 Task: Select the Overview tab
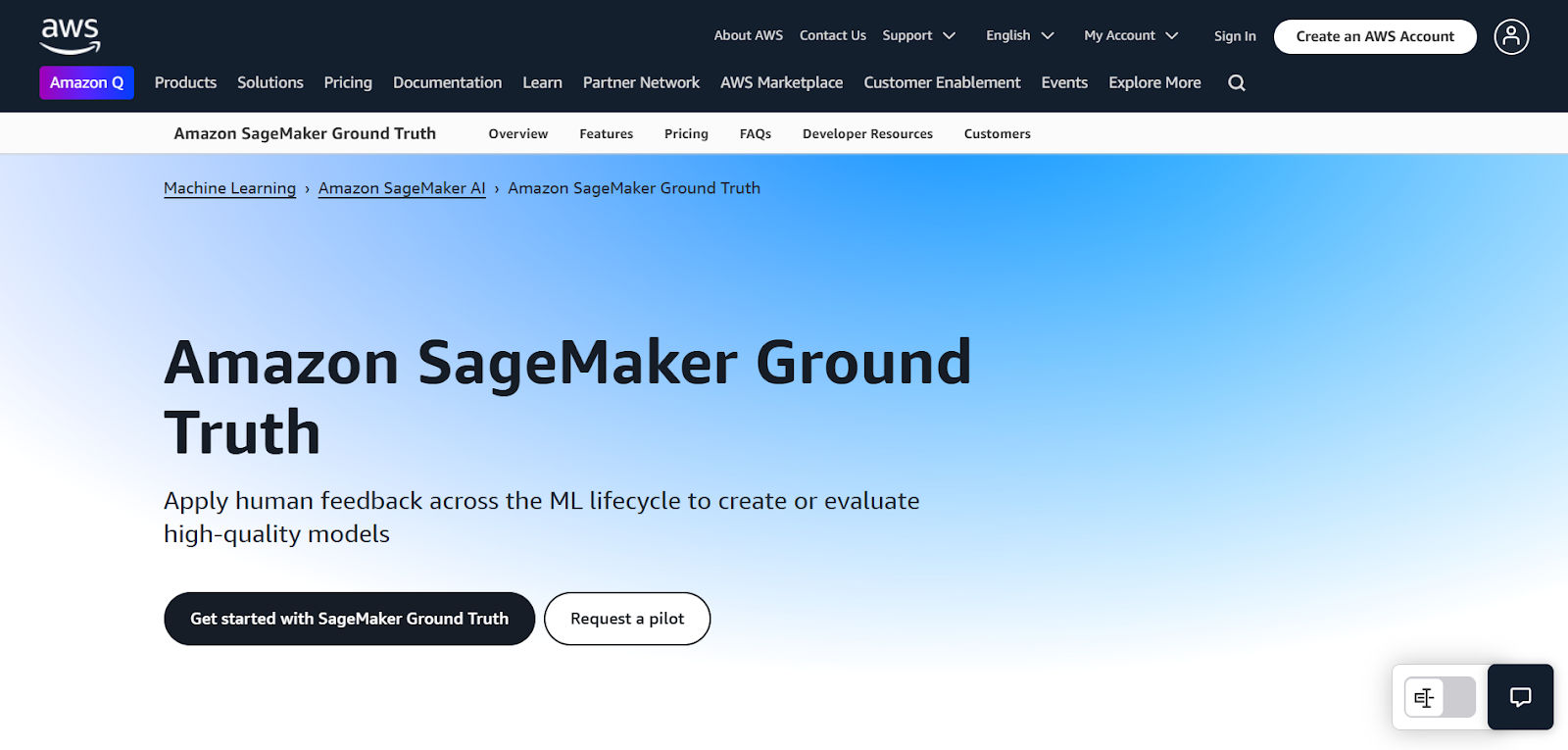coord(518,133)
